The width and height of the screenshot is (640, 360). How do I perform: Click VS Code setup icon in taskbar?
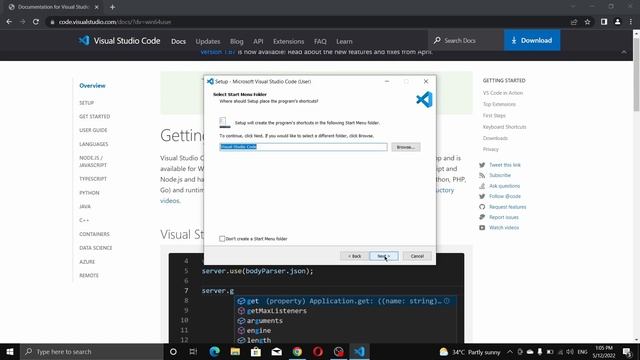pyautogui.click(x=359, y=351)
